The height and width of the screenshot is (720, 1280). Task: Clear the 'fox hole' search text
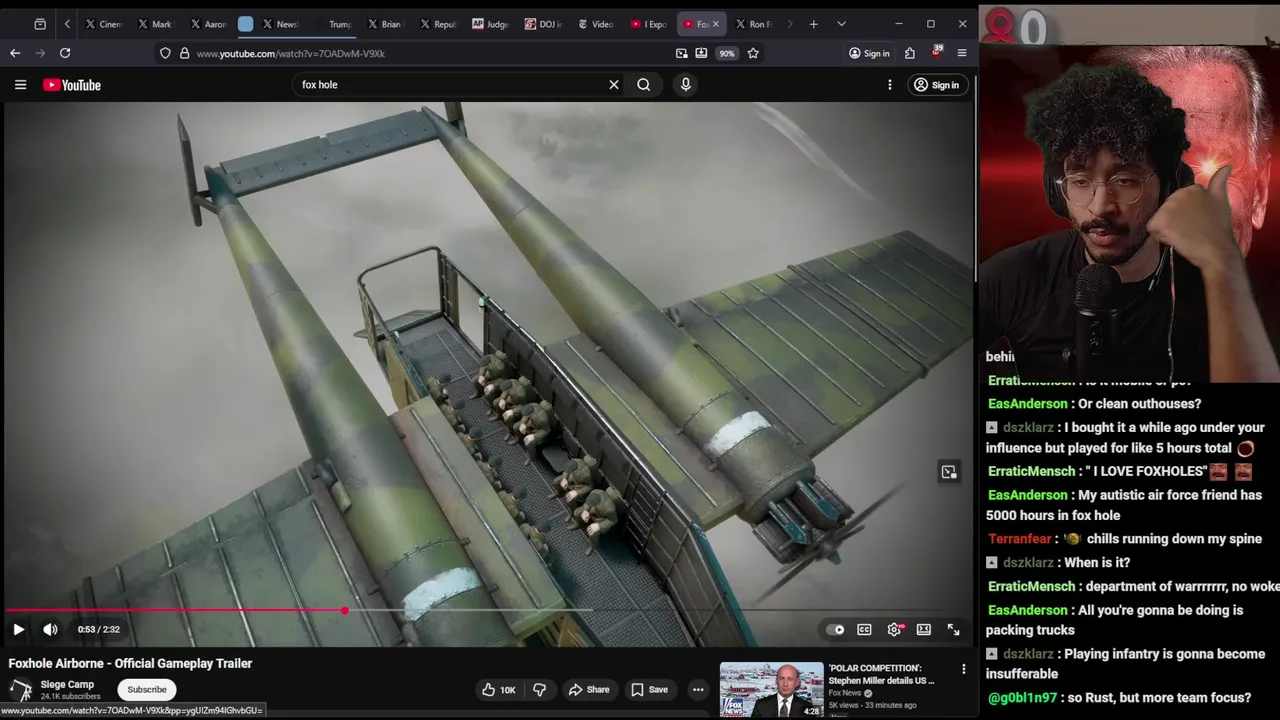[x=614, y=85]
